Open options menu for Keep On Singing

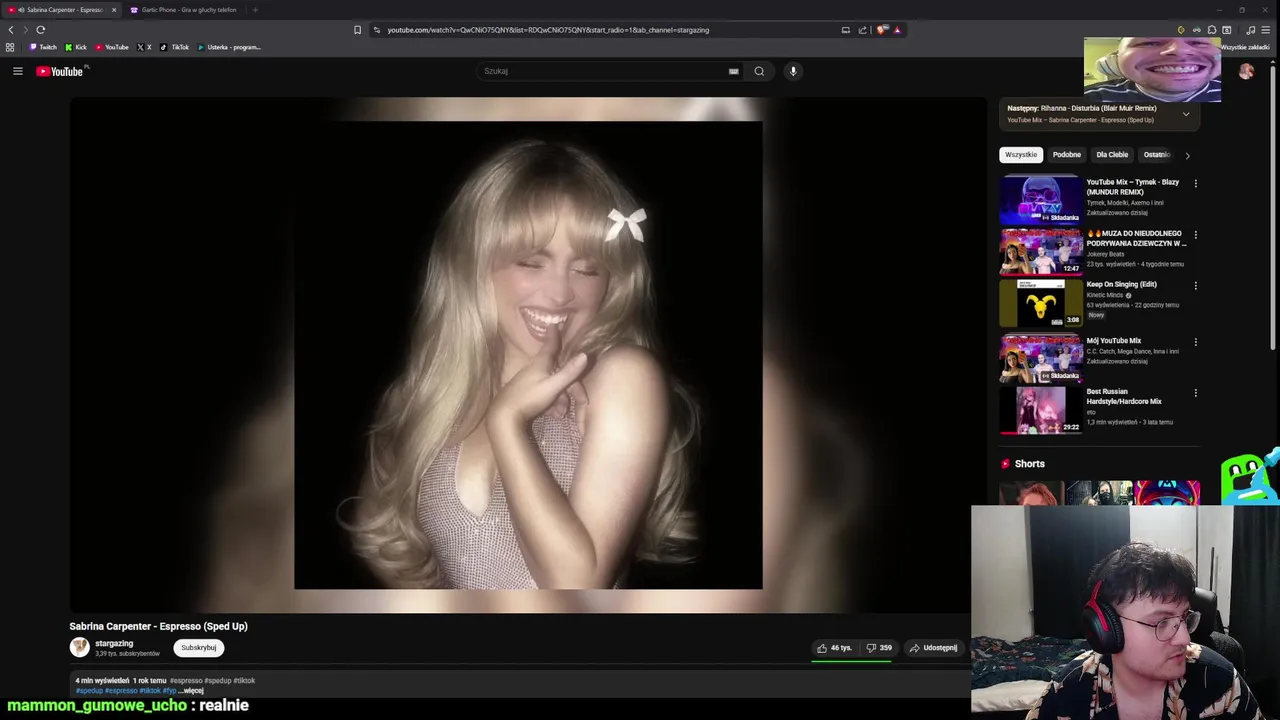pos(1195,285)
